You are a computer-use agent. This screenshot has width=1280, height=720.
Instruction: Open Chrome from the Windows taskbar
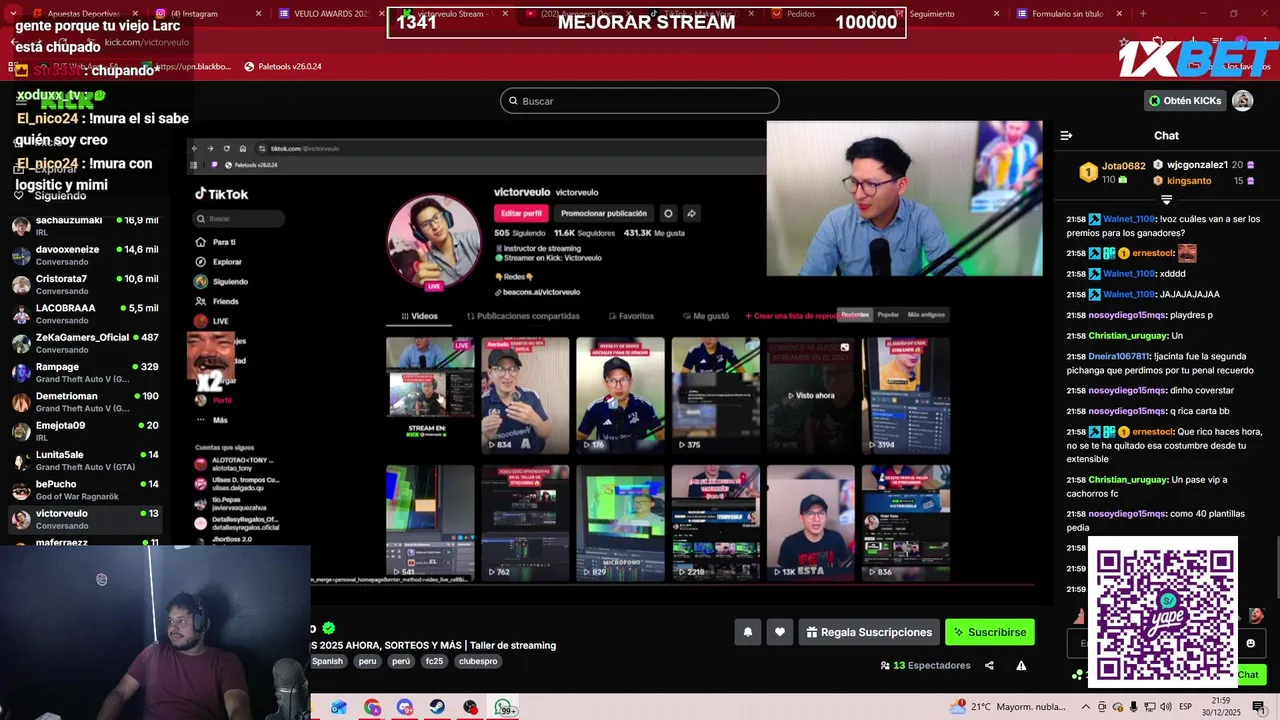(x=372, y=707)
